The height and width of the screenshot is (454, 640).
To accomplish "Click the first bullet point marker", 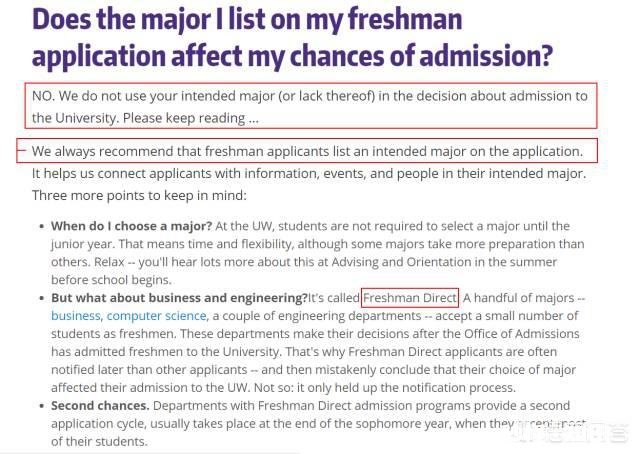I will tap(40, 227).
